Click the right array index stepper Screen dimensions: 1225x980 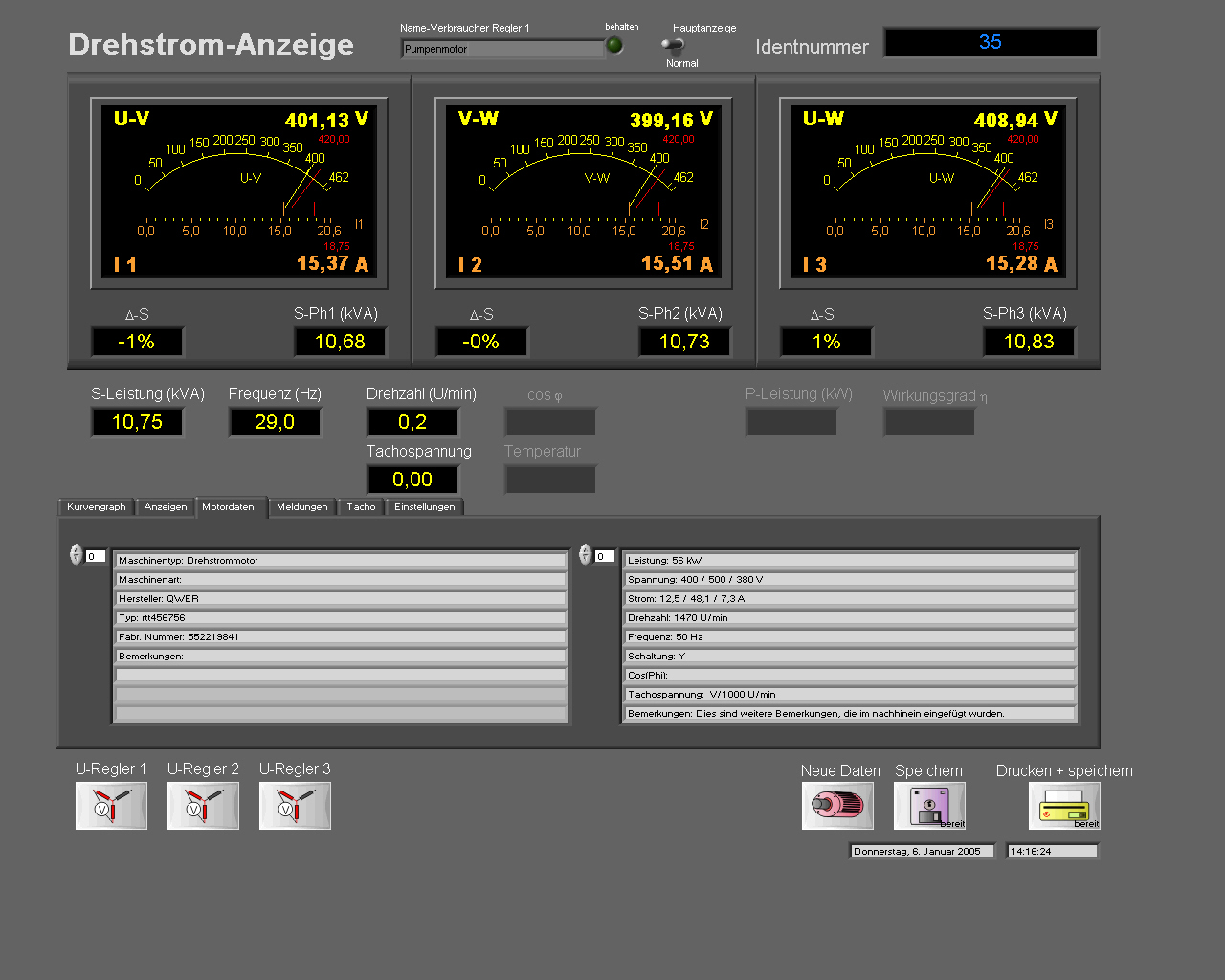585,554
